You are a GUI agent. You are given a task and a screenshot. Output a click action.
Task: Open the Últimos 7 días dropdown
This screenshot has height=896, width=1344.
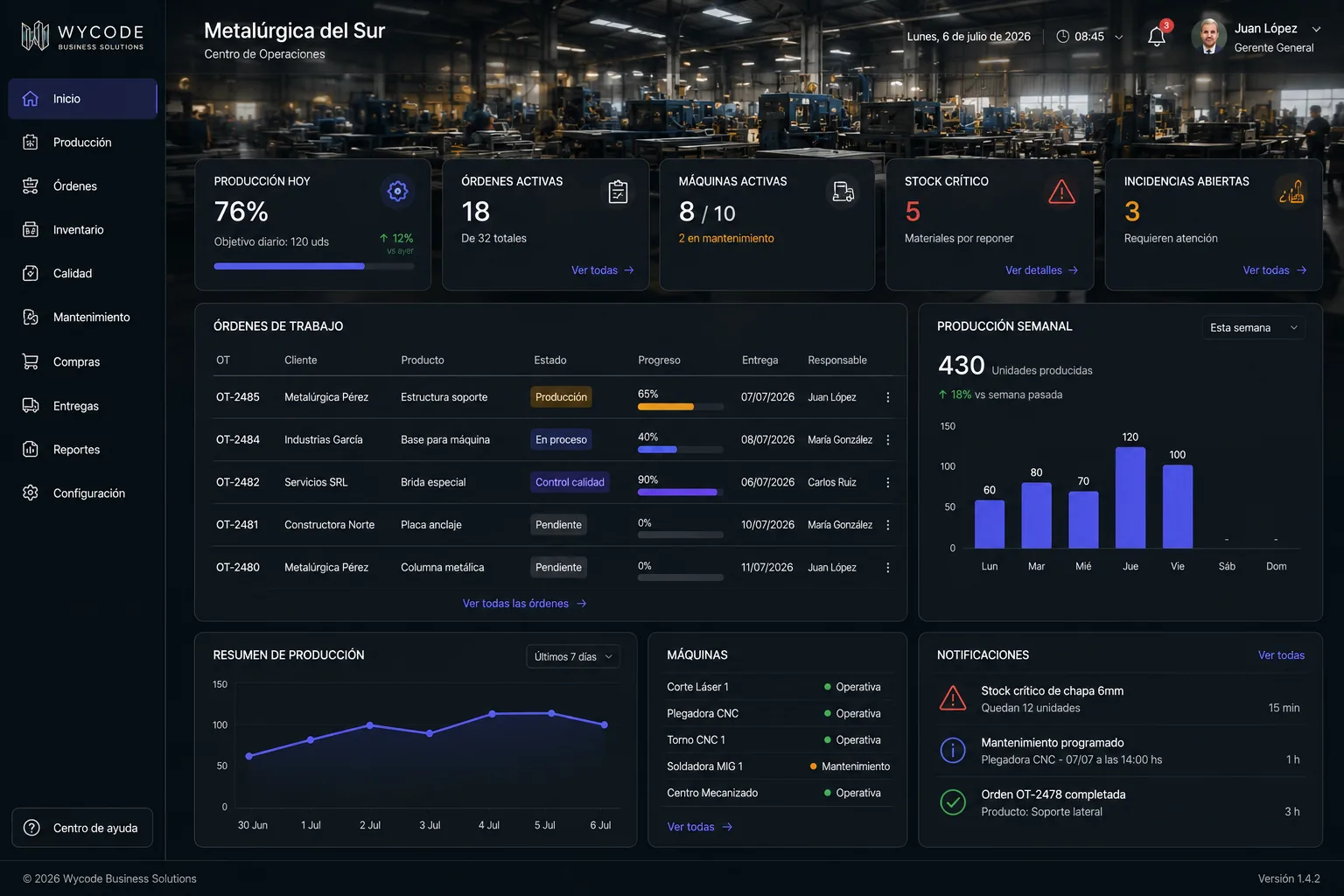pyautogui.click(x=573, y=656)
